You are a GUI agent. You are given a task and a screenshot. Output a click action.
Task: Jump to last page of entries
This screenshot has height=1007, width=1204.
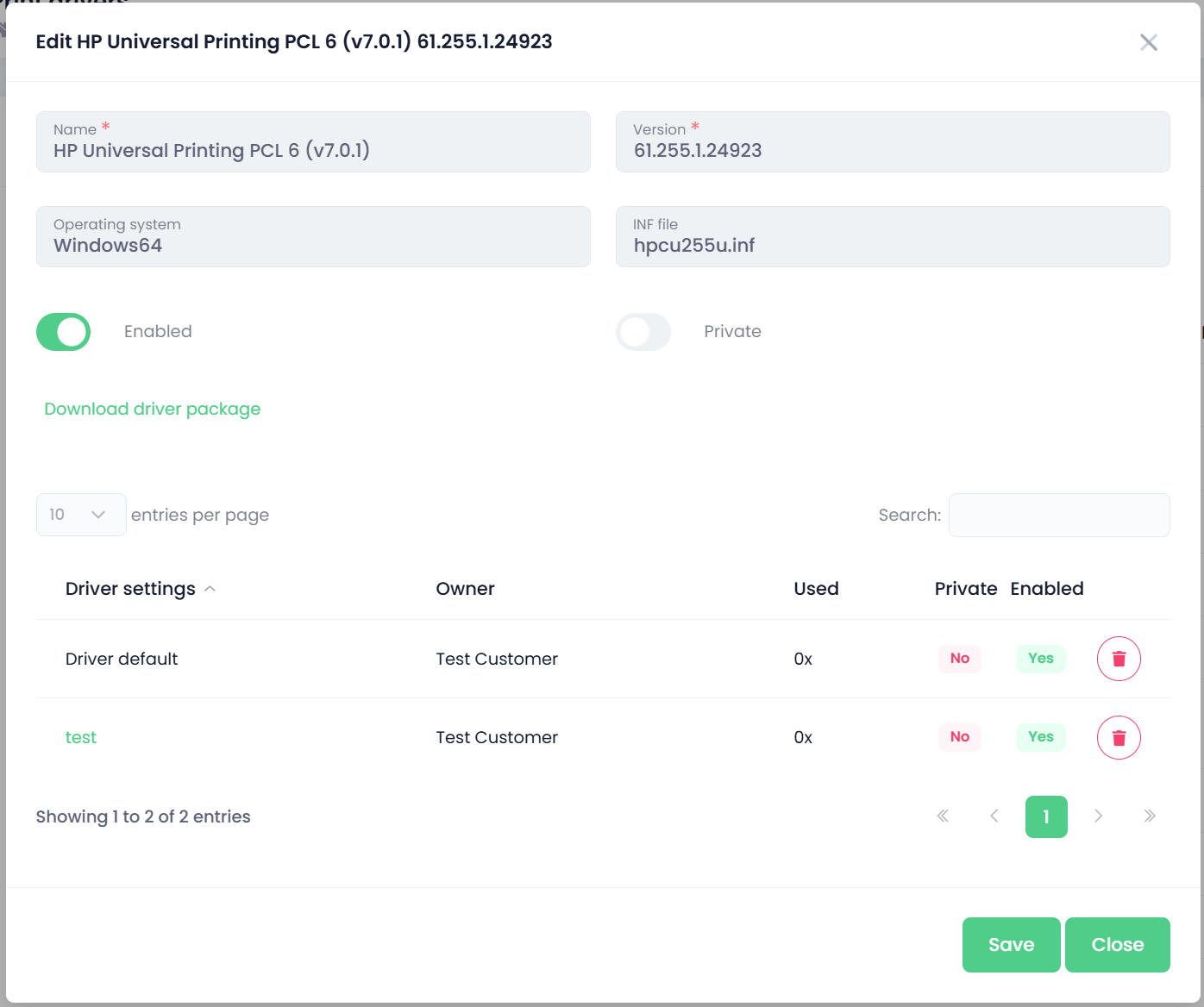(1149, 816)
